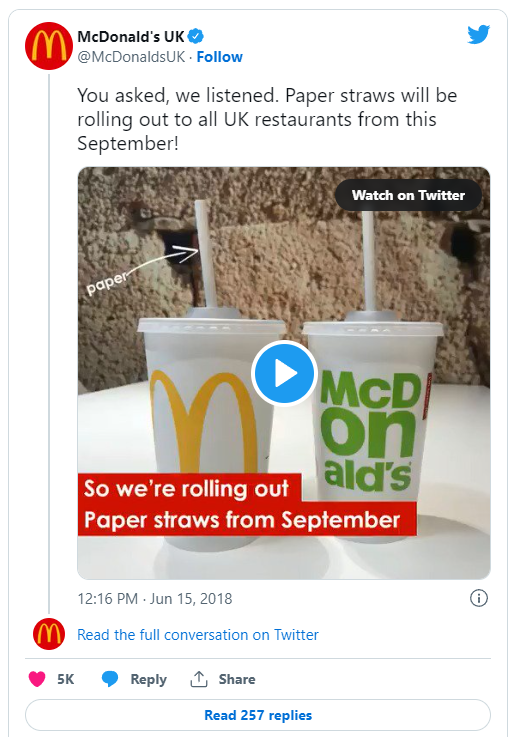The image size is (529, 737).
Task: Follow the McDonald's UK account
Action: (x=220, y=57)
